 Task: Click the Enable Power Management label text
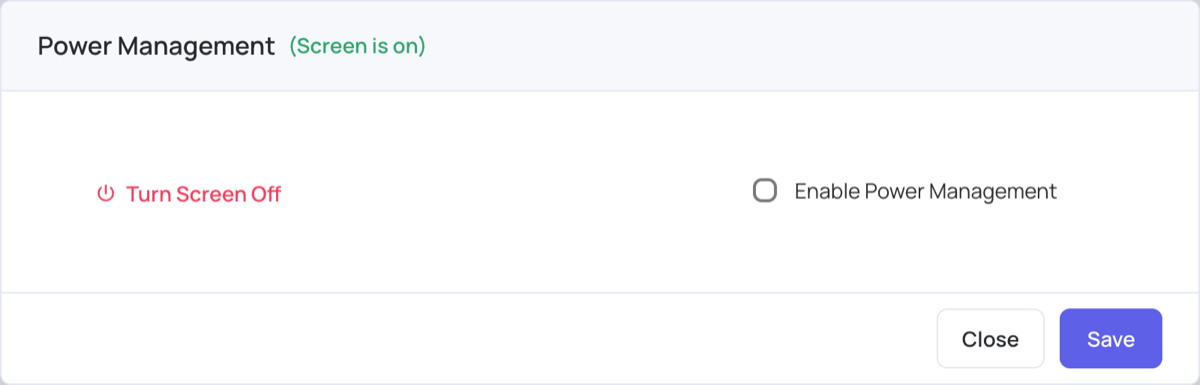pyautogui.click(x=925, y=191)
